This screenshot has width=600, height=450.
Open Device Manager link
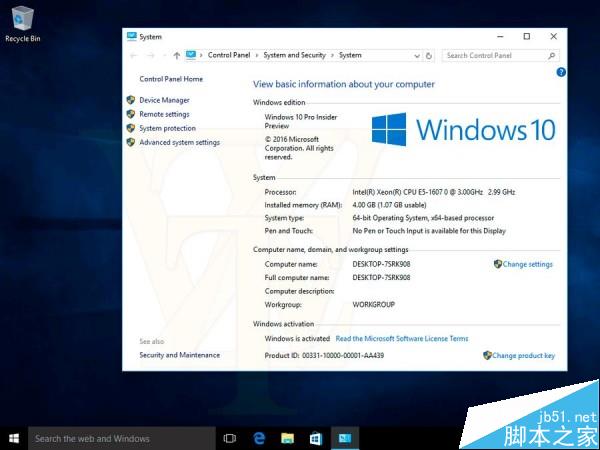164,100
